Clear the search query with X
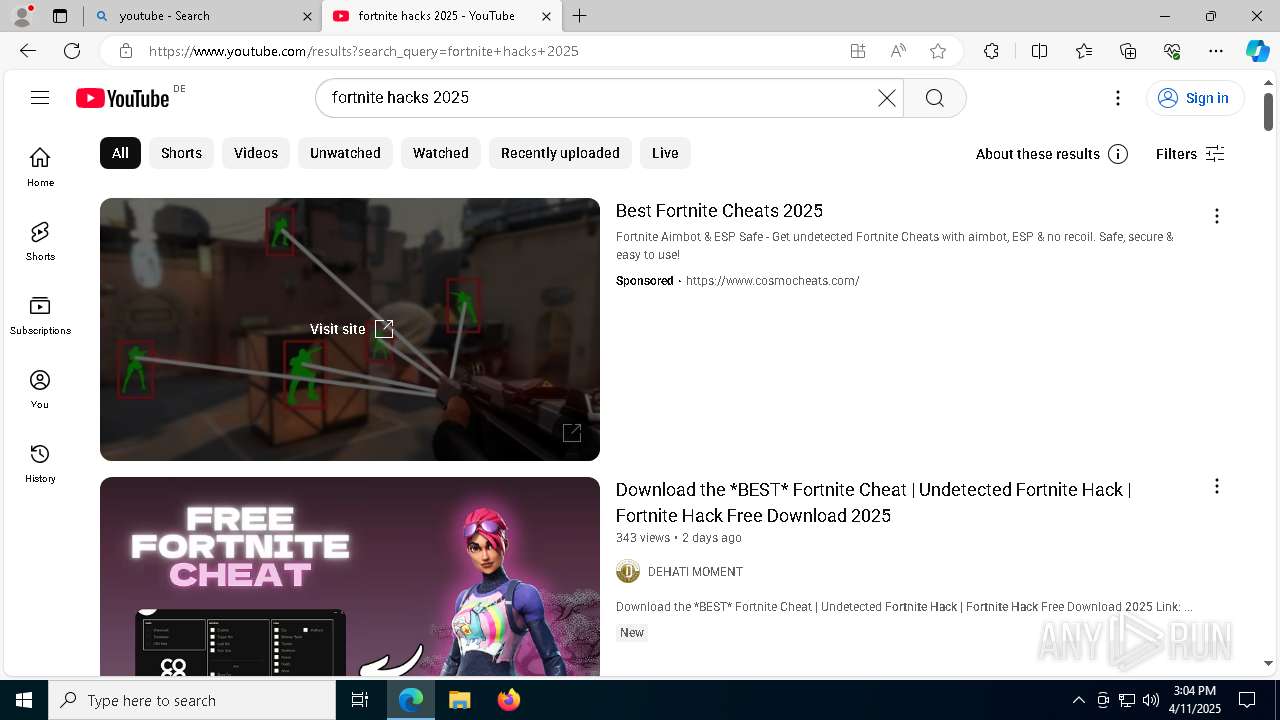Image resolution: width=1280 pixels, height=720 pixels. pos(887,97)
